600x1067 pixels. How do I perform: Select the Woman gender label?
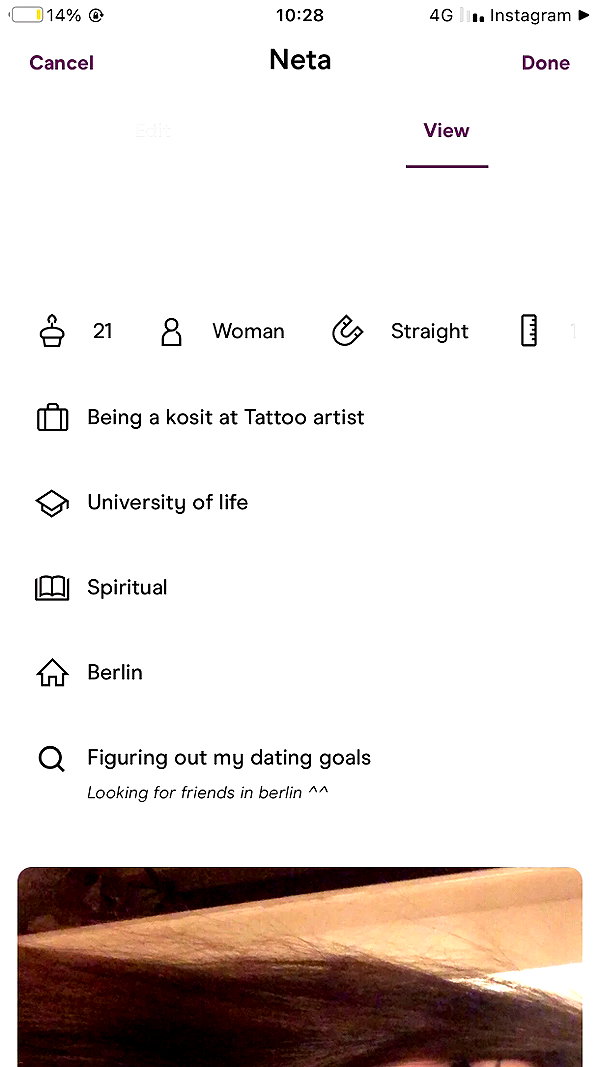click(248, 331)
